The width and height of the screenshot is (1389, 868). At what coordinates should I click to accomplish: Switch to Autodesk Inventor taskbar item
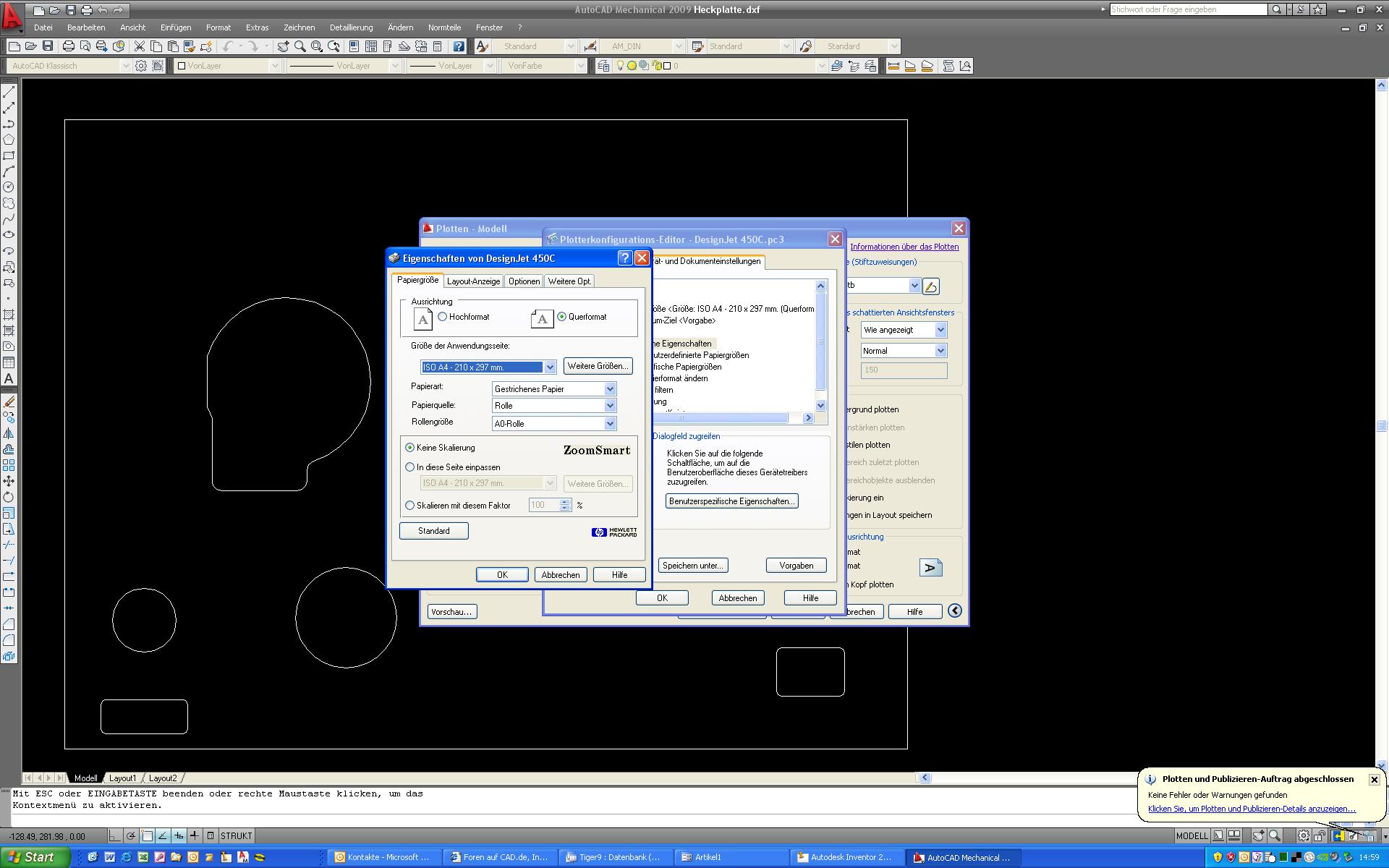click(846, 857)
